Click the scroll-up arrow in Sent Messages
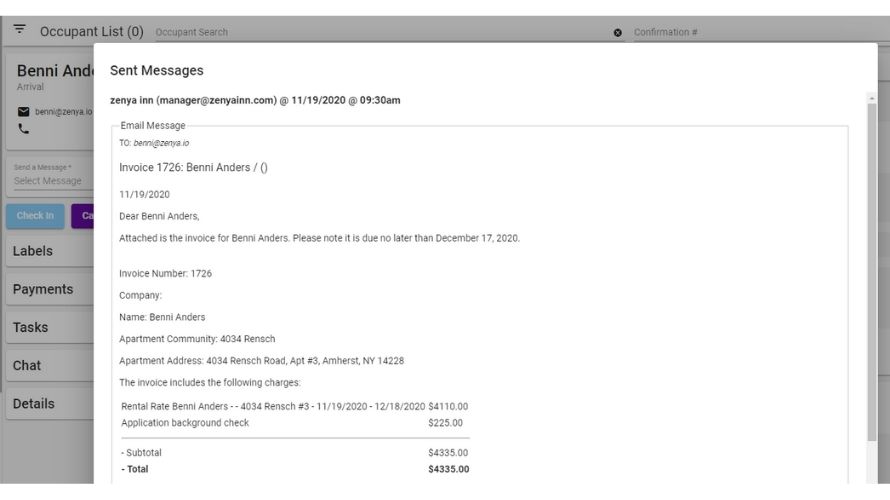 [871, 98]
